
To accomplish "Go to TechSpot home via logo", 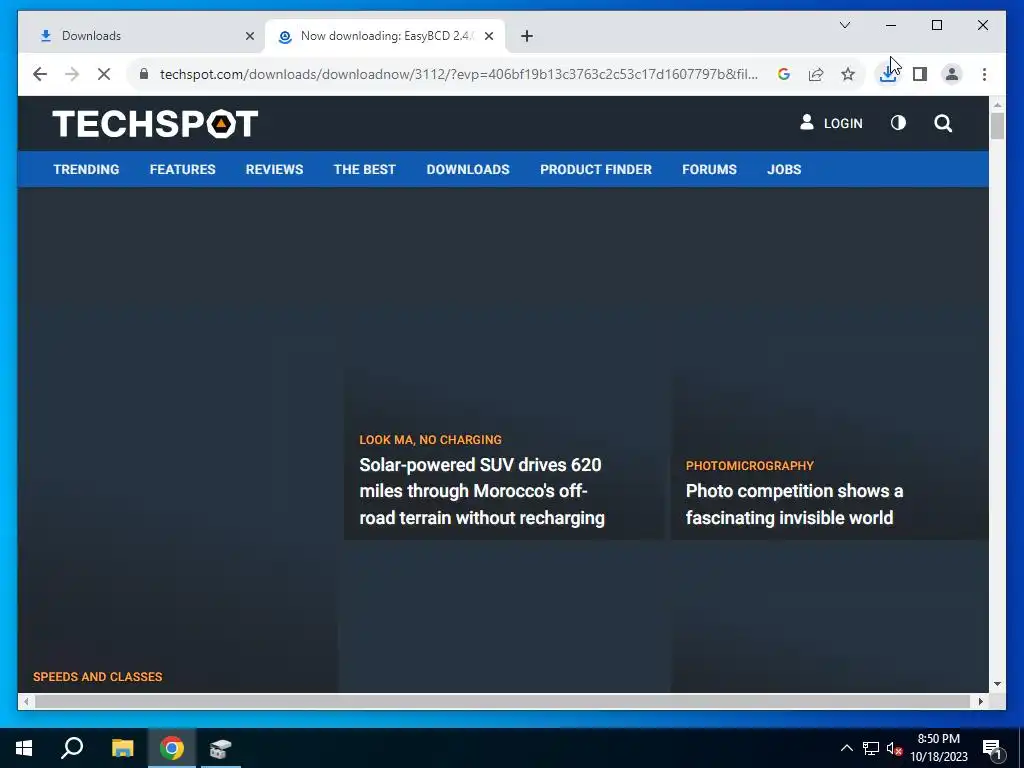I will 155,123.
